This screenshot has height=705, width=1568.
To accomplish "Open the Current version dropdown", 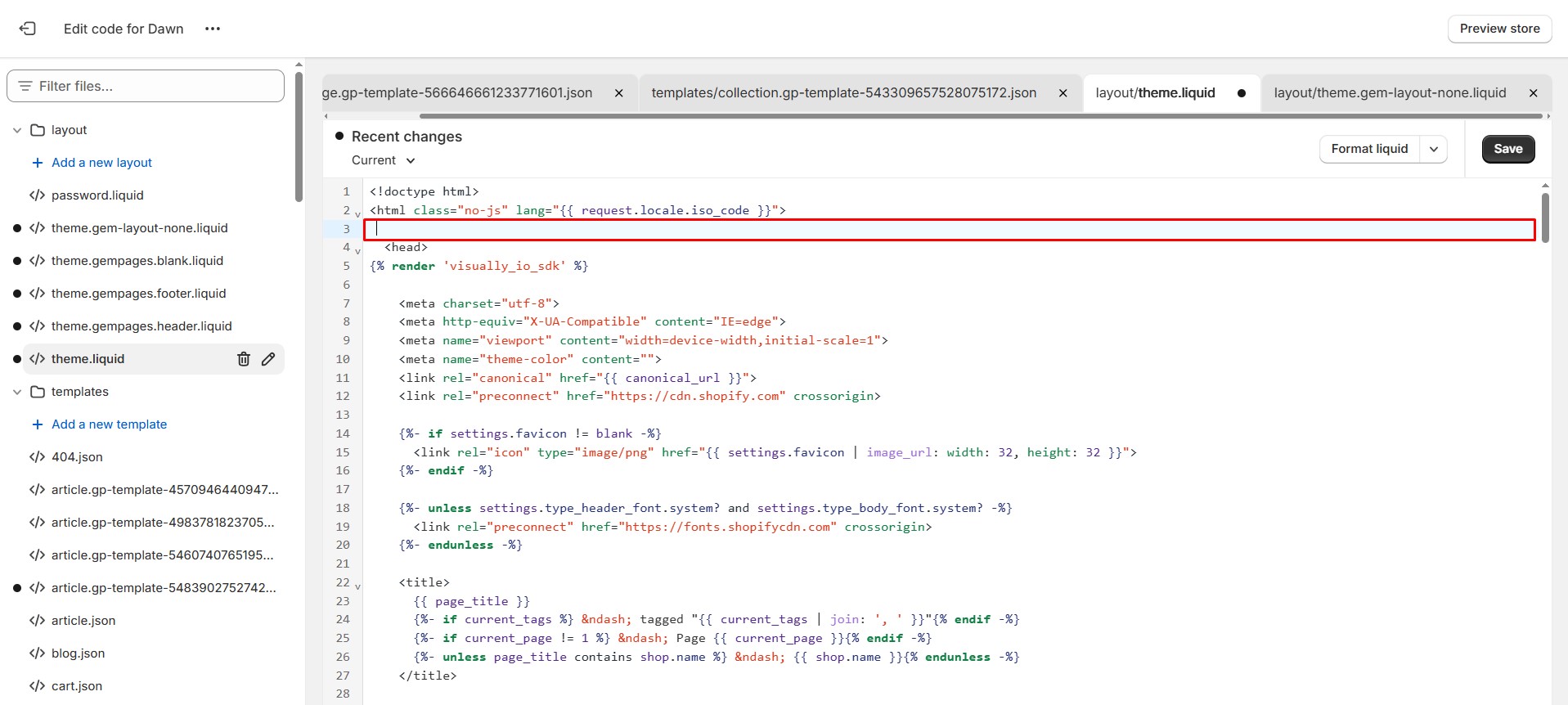I will (x=383, y=160).
